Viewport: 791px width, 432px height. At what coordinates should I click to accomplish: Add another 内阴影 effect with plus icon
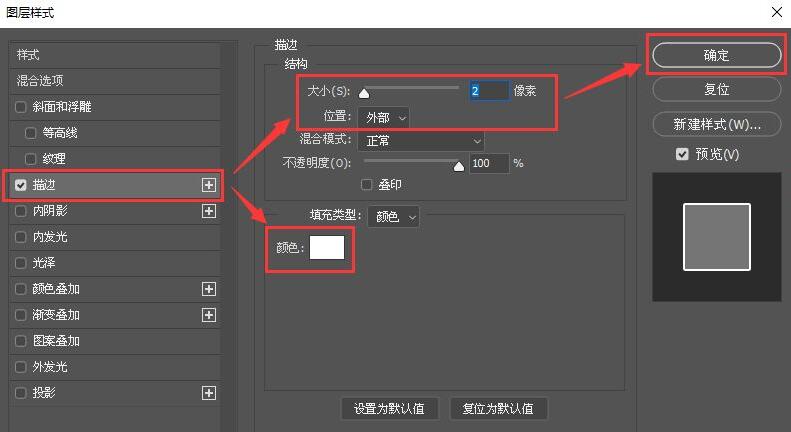[209, 211]
